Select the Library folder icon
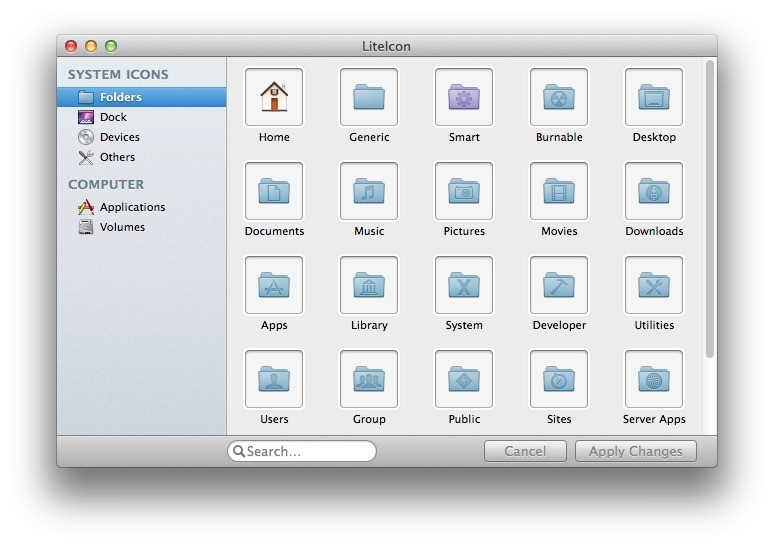The width and height of the screenshot is (774, 546). pos(369,285)
